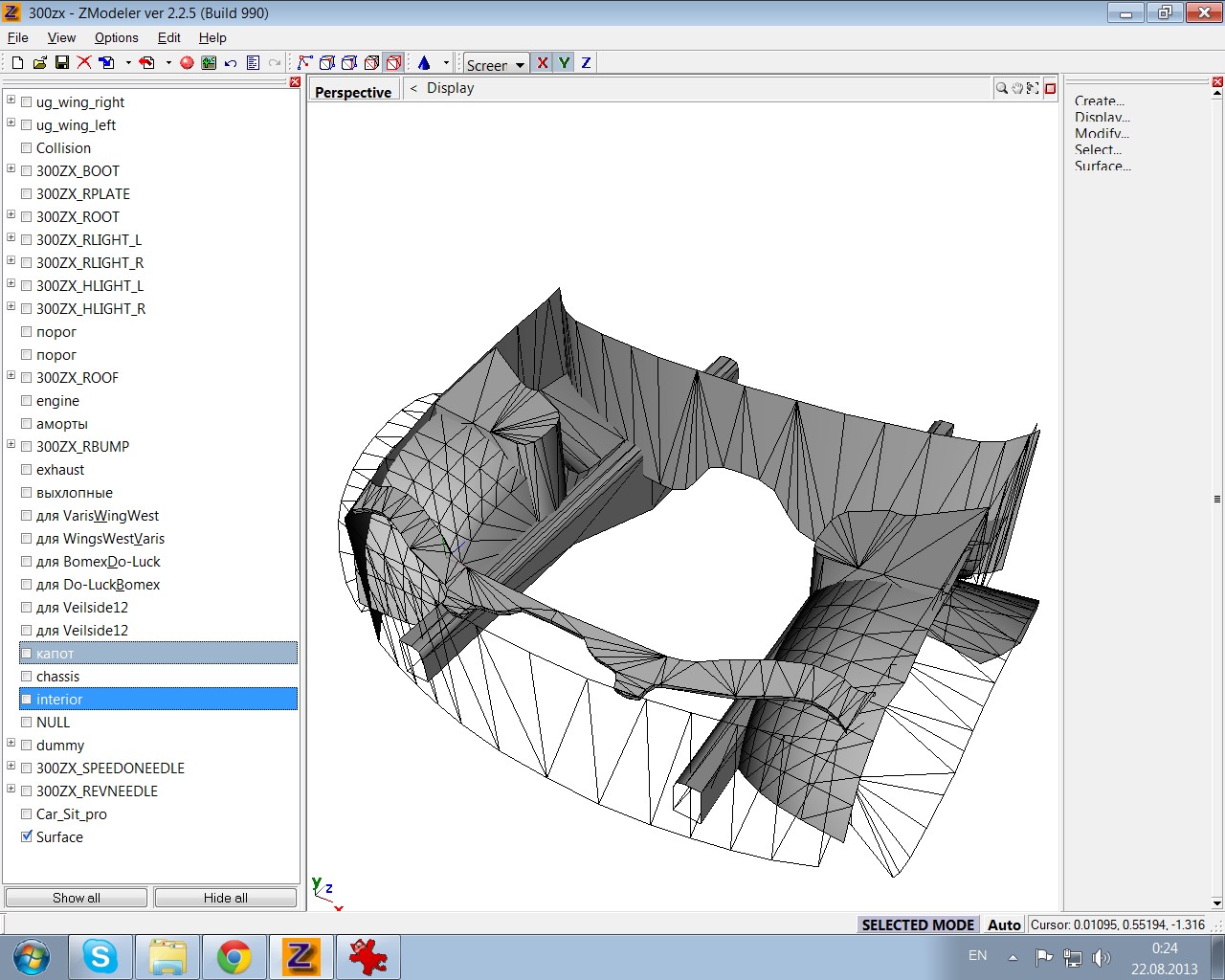
Task: Open the Surface... command group
Action: pyautogui.click(x=1102, y=166)
